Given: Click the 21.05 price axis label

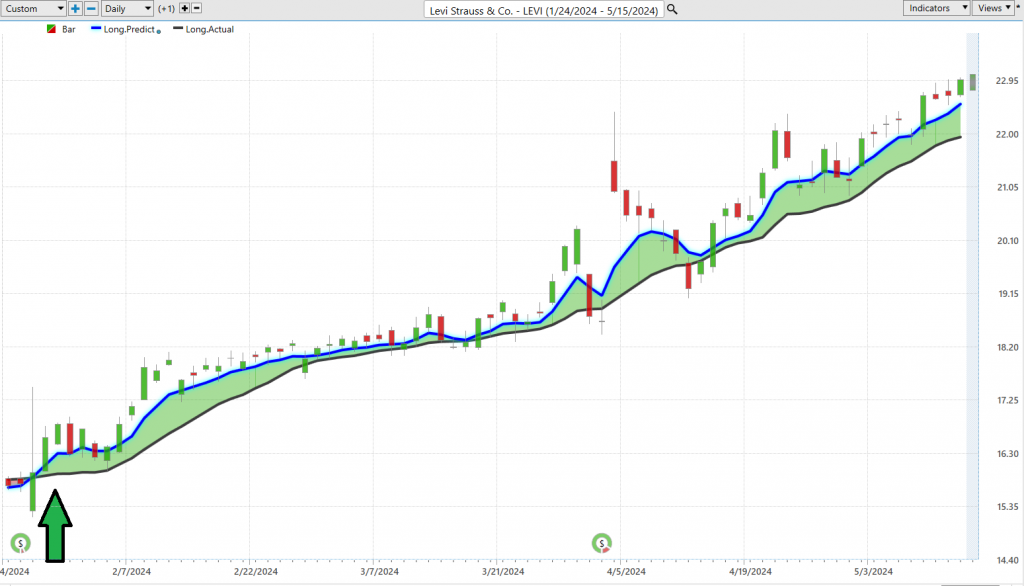Looking at the screenshot, I should click(x=1006, y=187).
